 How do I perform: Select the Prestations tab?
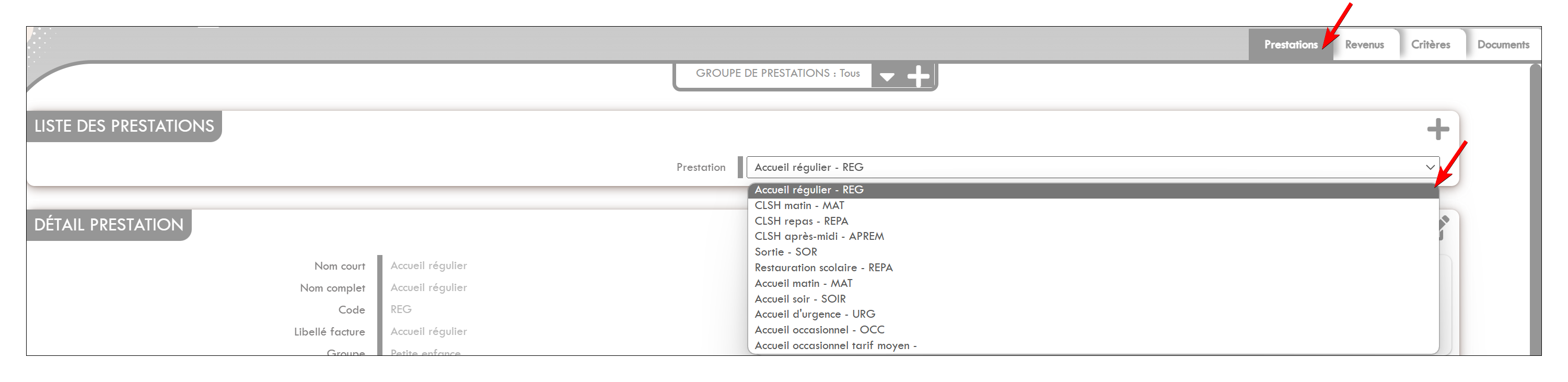coord(1291,44)
